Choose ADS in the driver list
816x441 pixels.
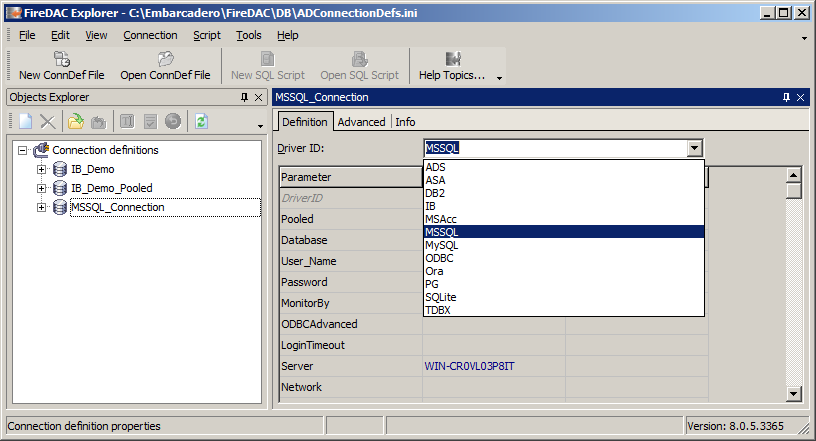[x=564, y=167]
